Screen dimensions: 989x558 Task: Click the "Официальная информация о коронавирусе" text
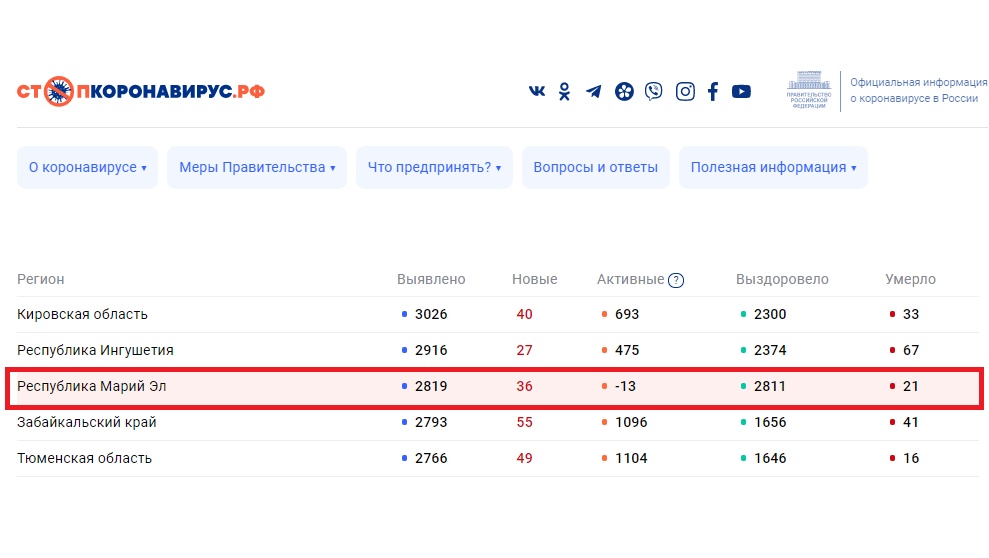(x=914, y=91)
